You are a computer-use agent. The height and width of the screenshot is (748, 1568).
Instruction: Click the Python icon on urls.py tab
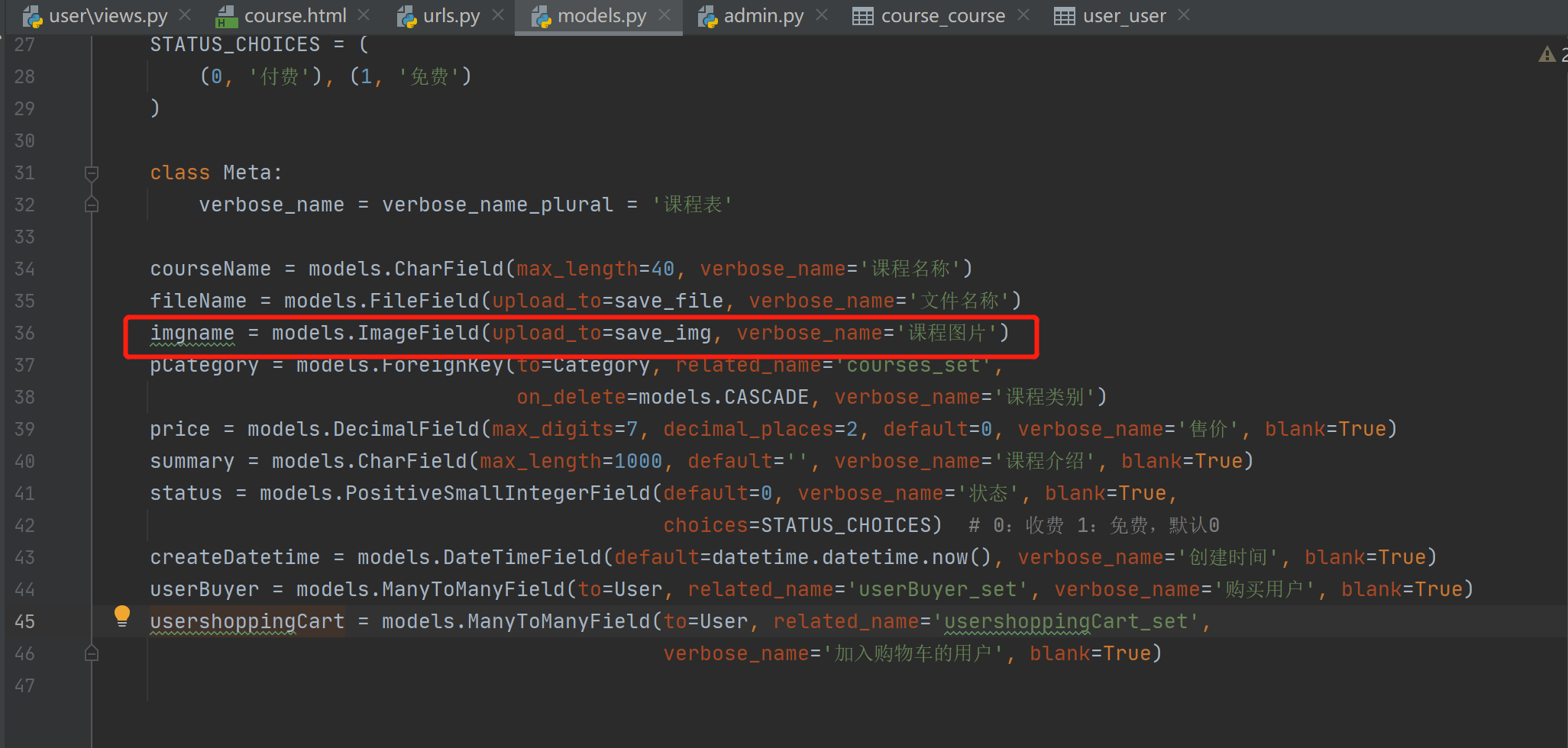tap(407, 17)
